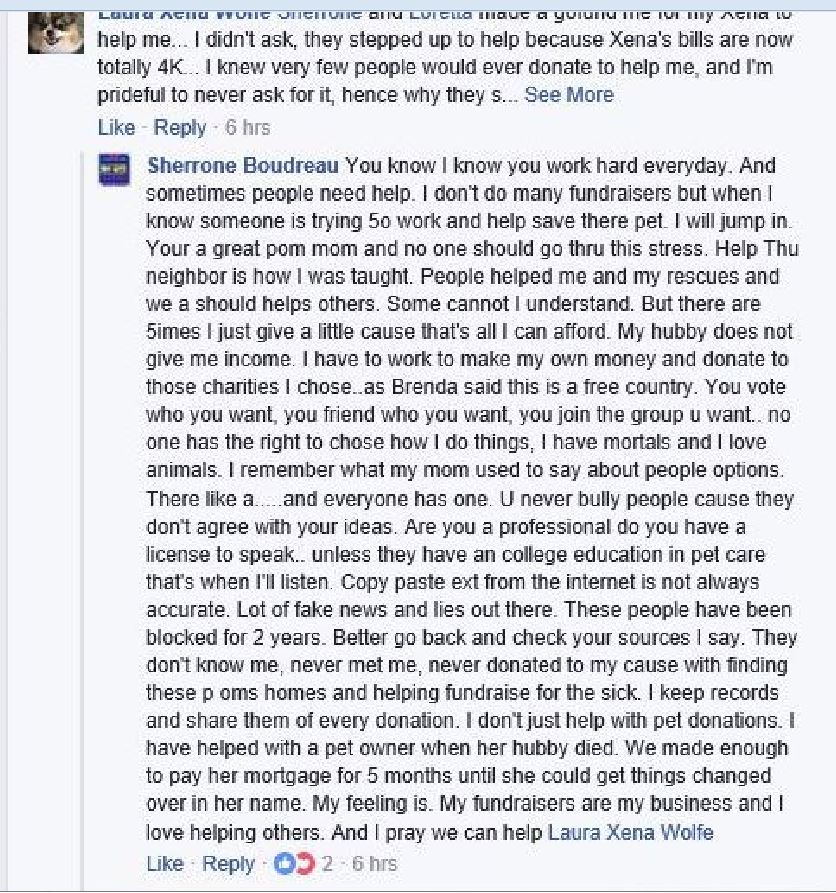Click the red love reaction icon
The width and height of the screenshot is (836, 893).
[x=306, y=864]
